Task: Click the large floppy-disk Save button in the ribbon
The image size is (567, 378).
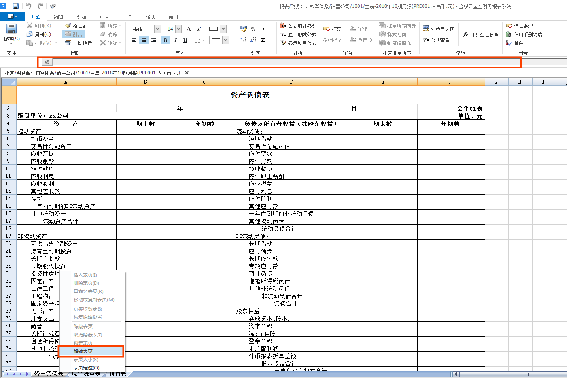Action: click(11, 29)
